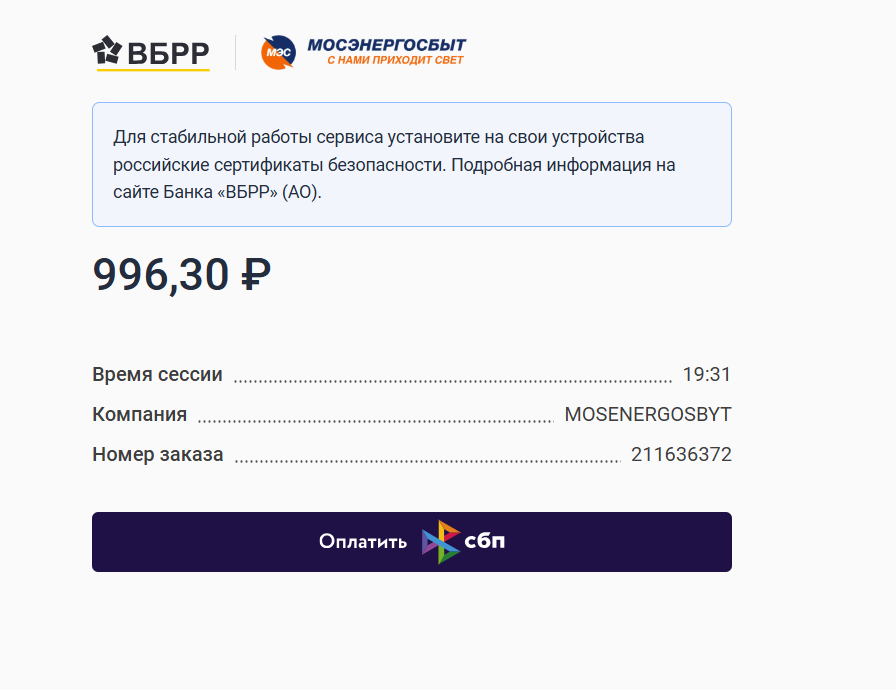
Task: Click the Время сессии label
Action: pos(157,373)
